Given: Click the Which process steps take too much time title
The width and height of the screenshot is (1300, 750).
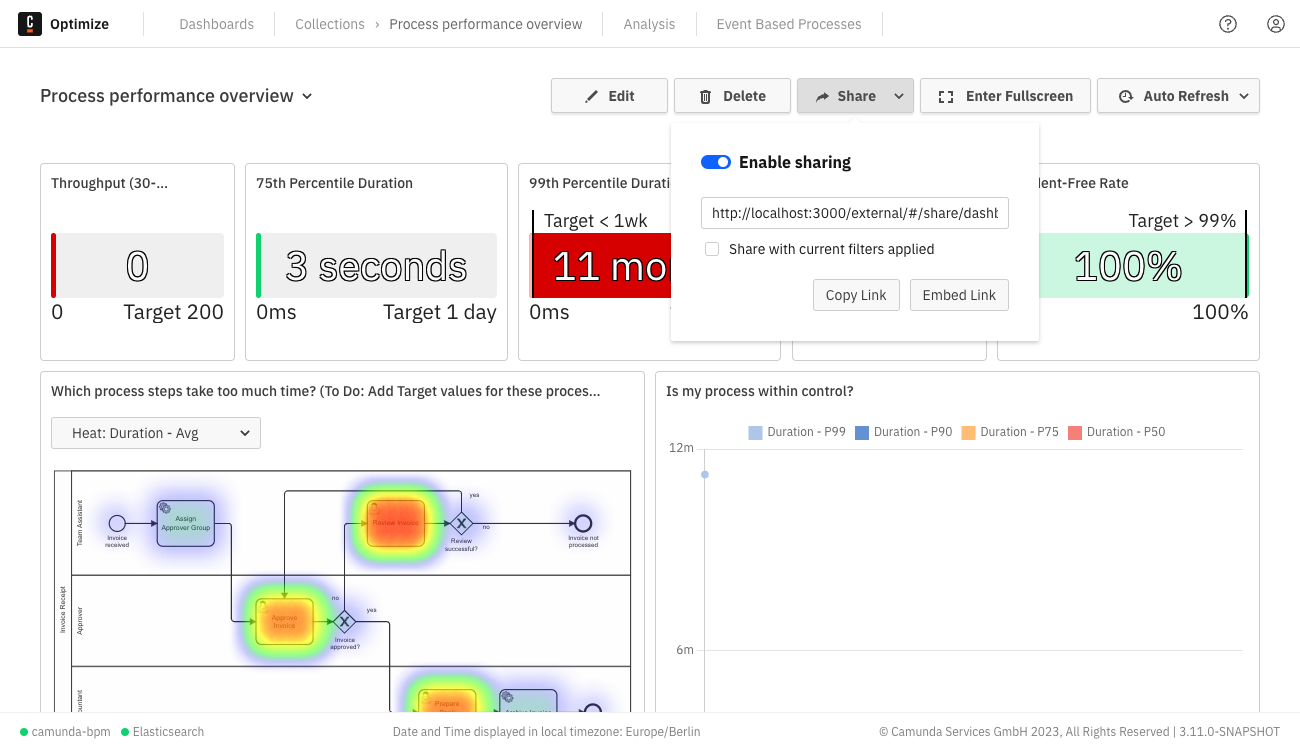Looking at the screenshot, I should point(326,391).
